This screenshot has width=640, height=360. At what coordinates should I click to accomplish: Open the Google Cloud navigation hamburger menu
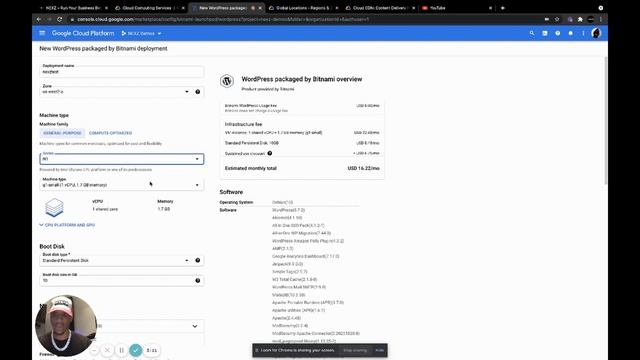click(42, 33)
